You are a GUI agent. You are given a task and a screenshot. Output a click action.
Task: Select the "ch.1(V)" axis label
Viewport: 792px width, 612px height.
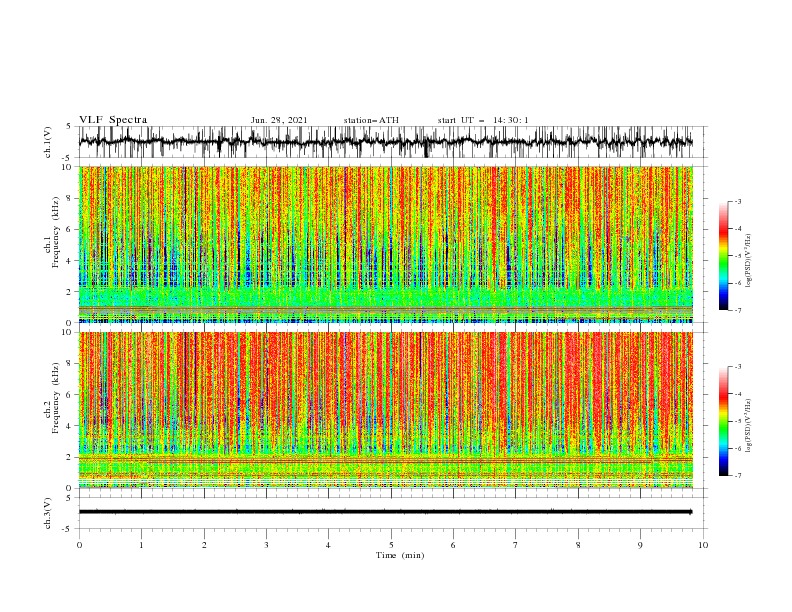[x=48, y=142]
